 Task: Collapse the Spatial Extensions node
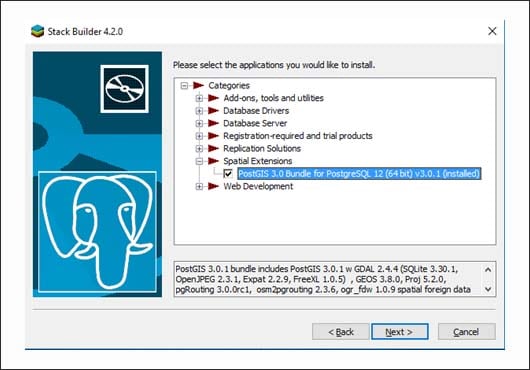pyautogui.click(x=199, y=161)
